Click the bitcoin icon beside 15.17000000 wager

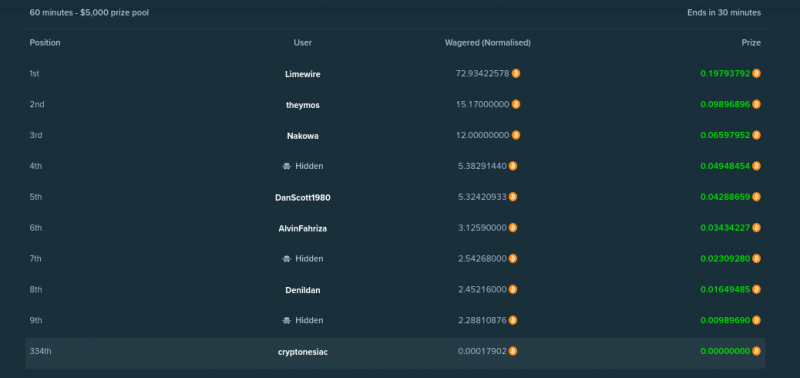[516, 104]
